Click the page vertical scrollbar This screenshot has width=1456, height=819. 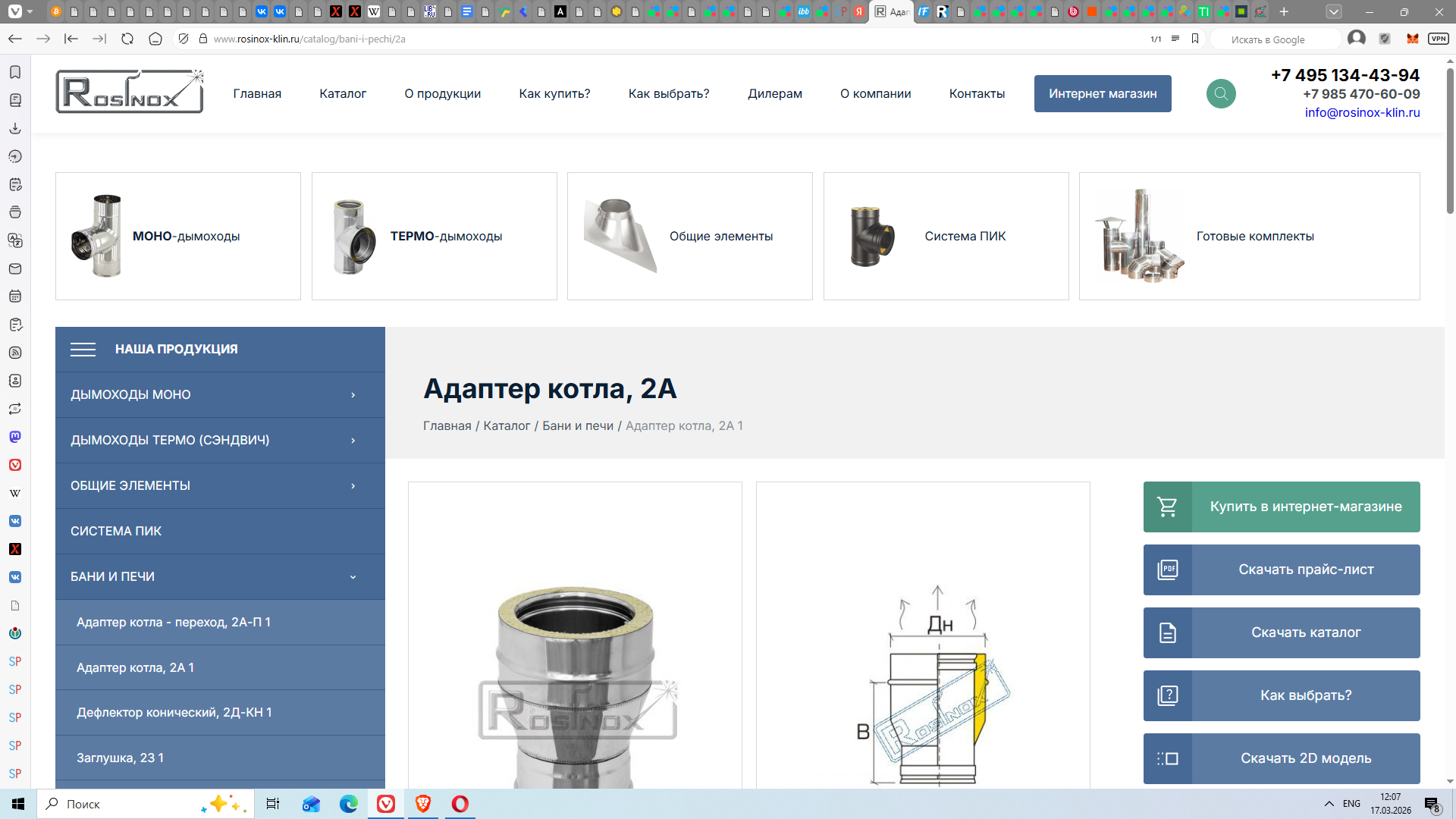click(x=1449, y=140)
